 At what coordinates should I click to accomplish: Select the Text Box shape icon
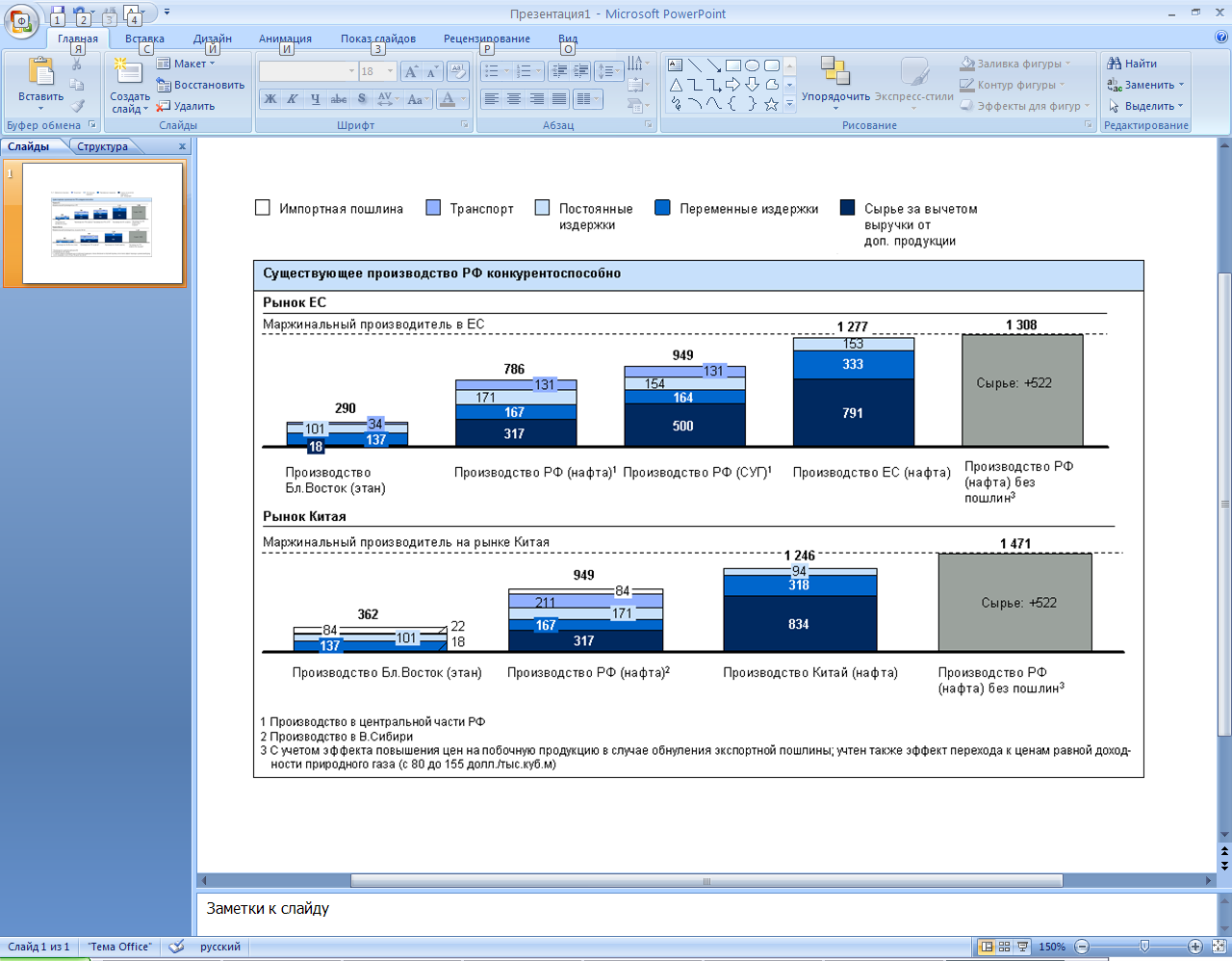click(x=676, y=65)
